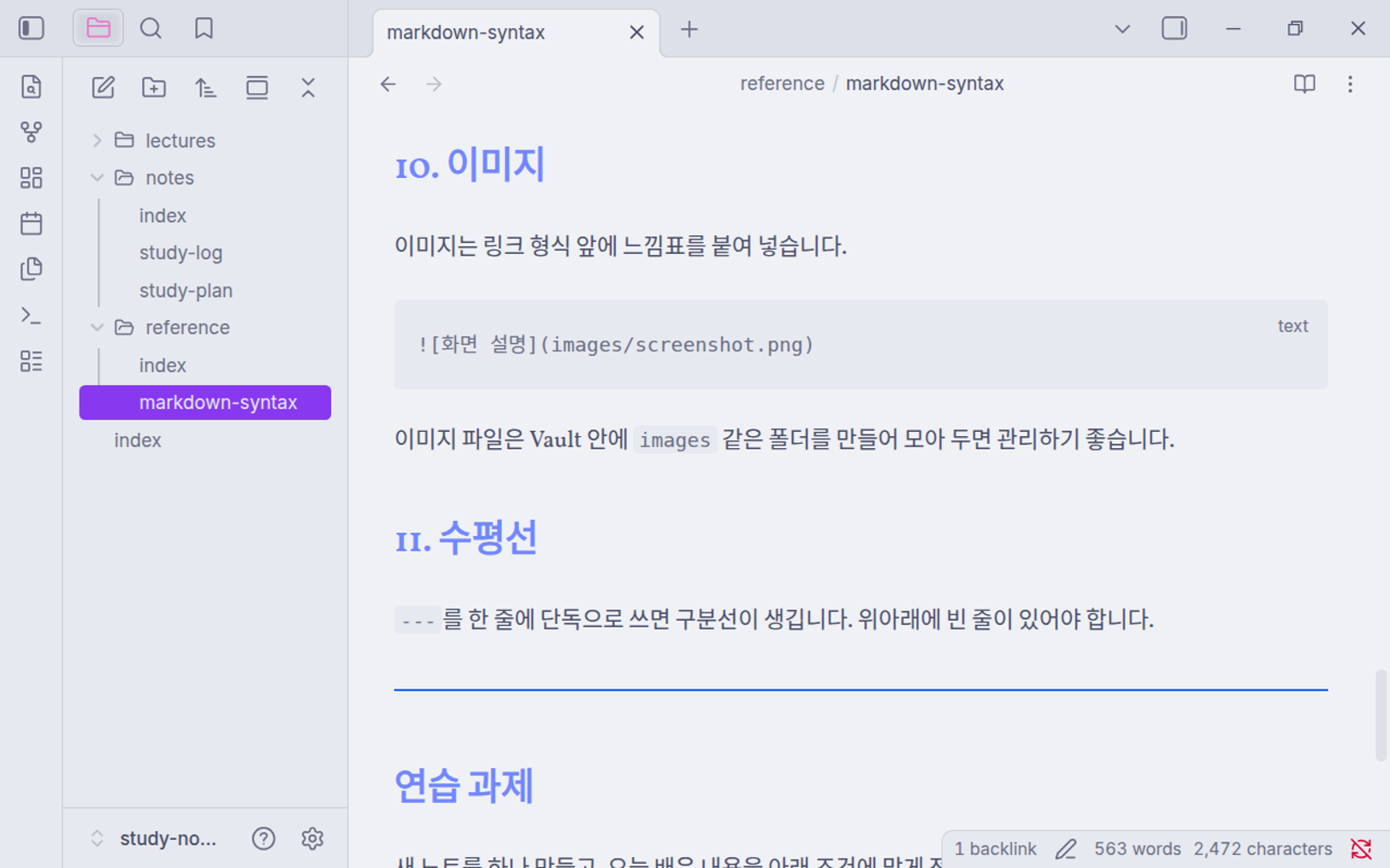Click the lectures folder name

(180, 140)
